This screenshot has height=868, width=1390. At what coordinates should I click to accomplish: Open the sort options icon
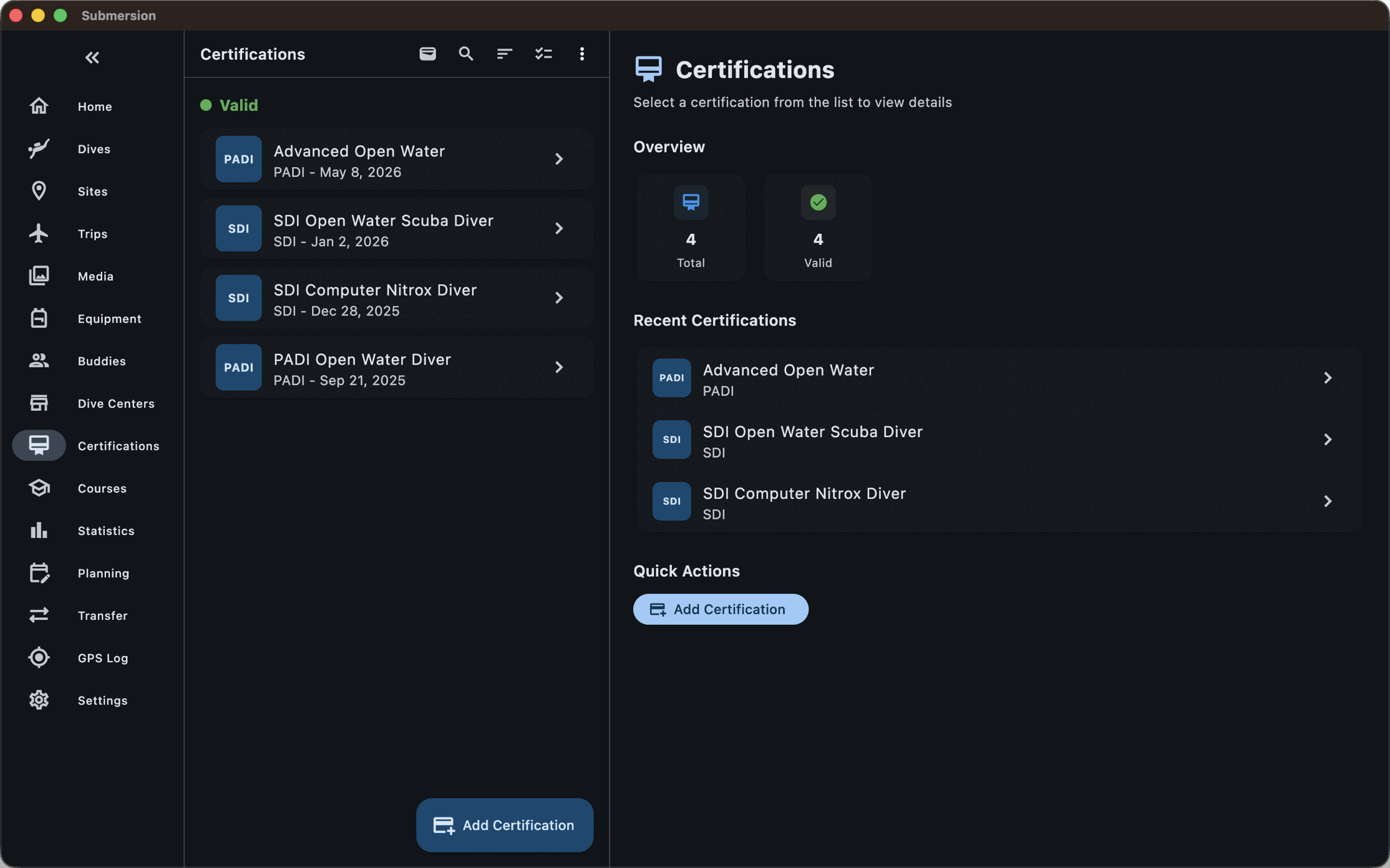pos(505,54)
